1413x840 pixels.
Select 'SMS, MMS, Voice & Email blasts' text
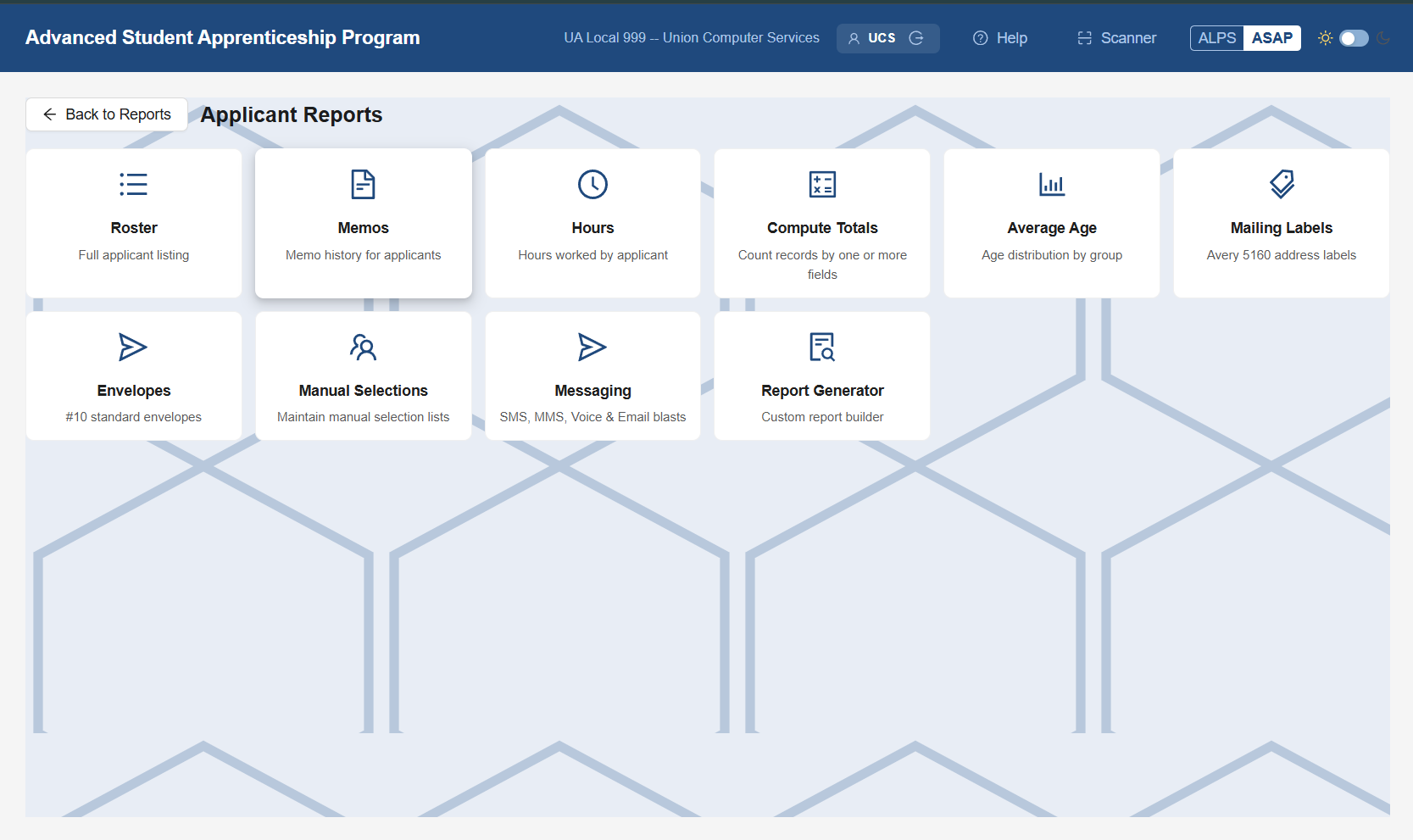click(x=593, y=417)
